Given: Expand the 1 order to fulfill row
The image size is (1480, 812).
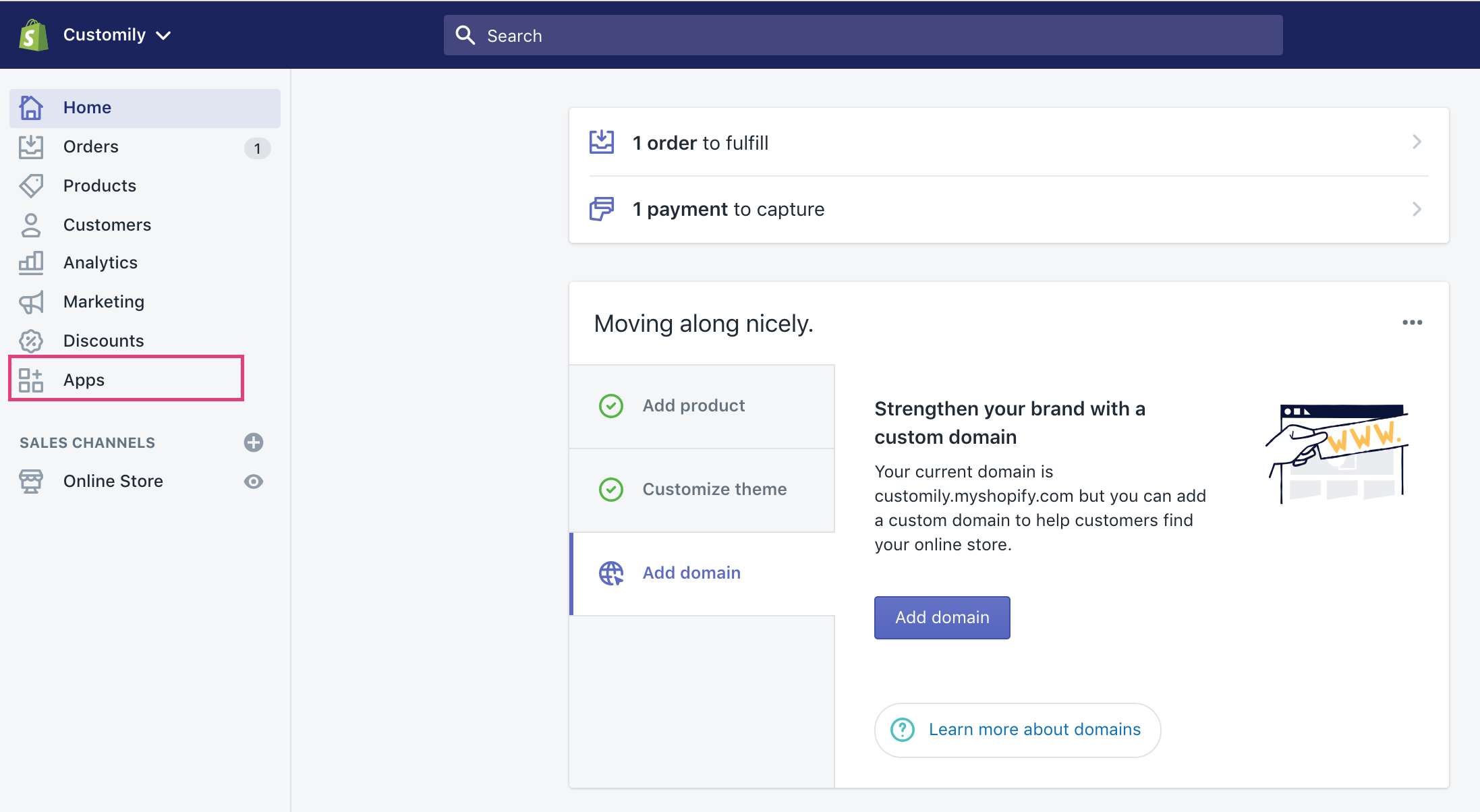Looking at the screenshot, I should pos(1008,143).
